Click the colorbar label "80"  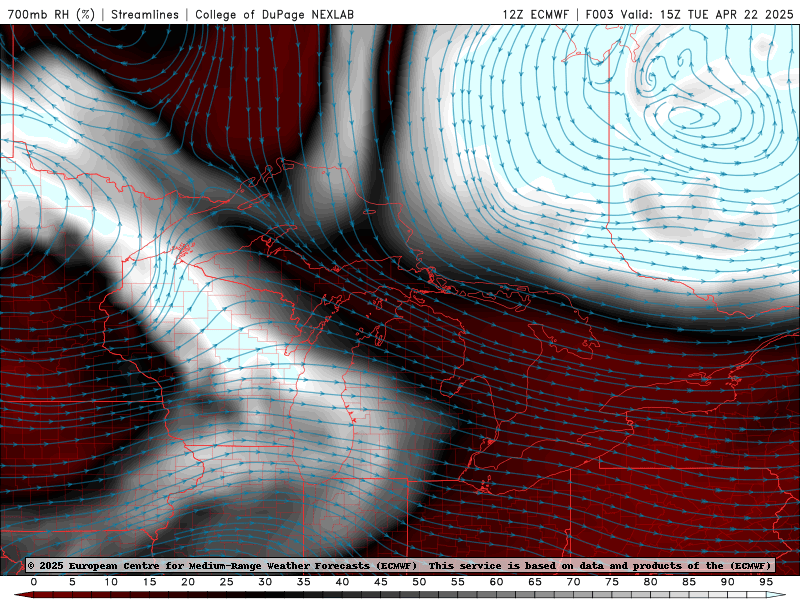651,582
